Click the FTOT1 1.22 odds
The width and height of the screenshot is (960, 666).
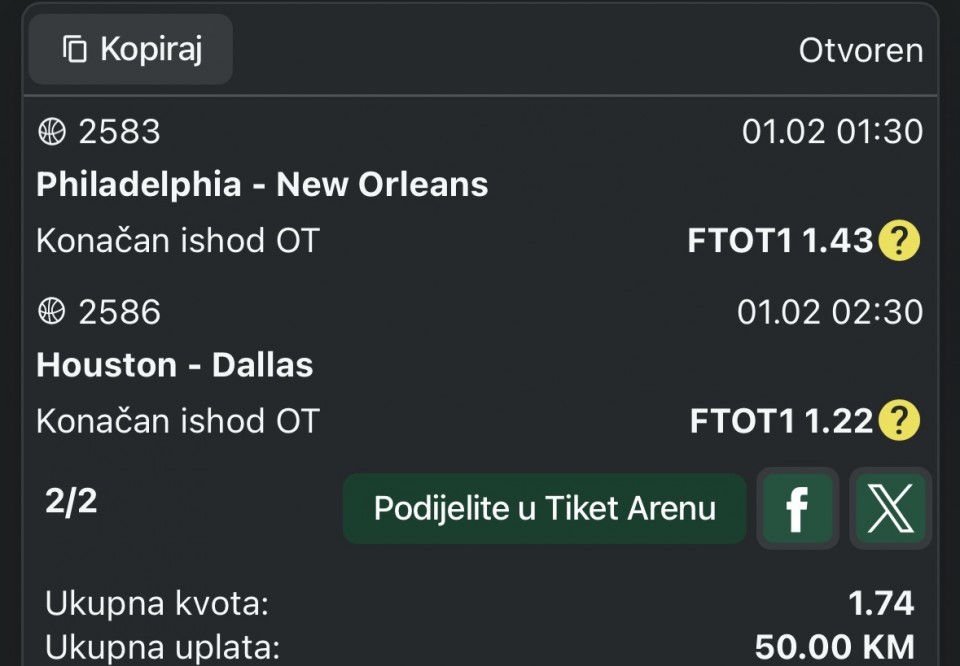coord(781,421)
